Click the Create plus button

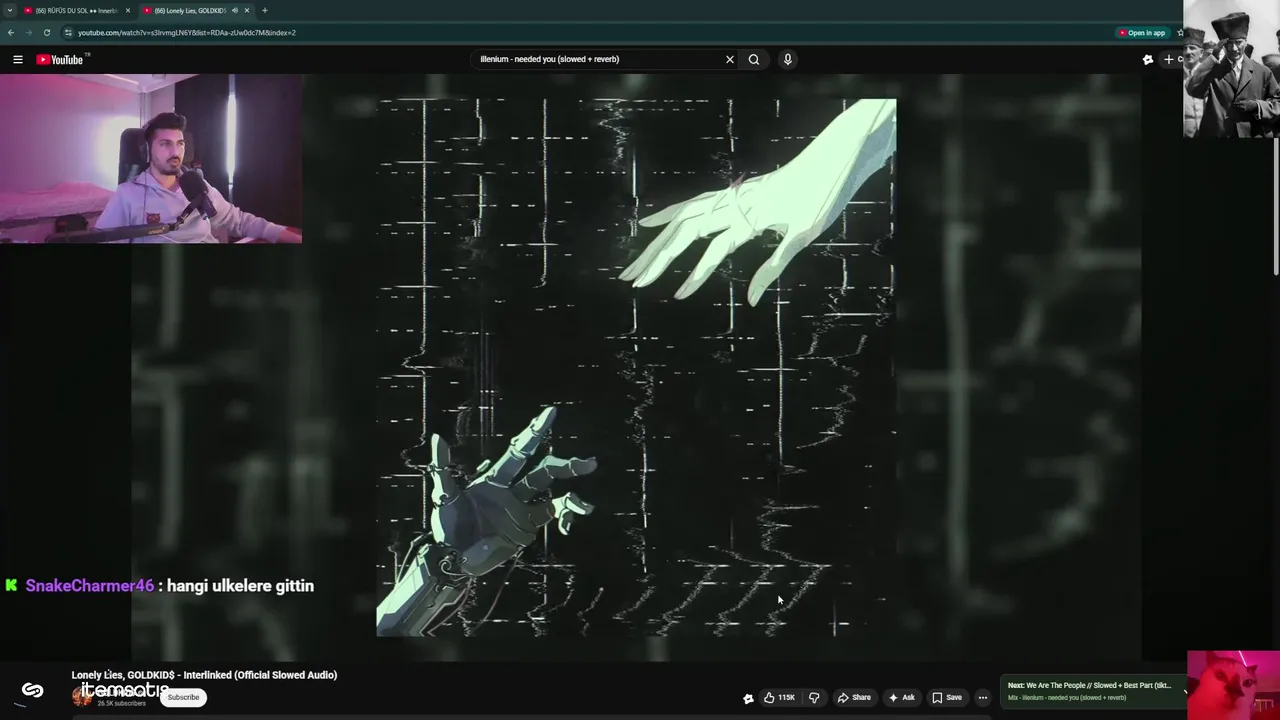[1169, 60]
